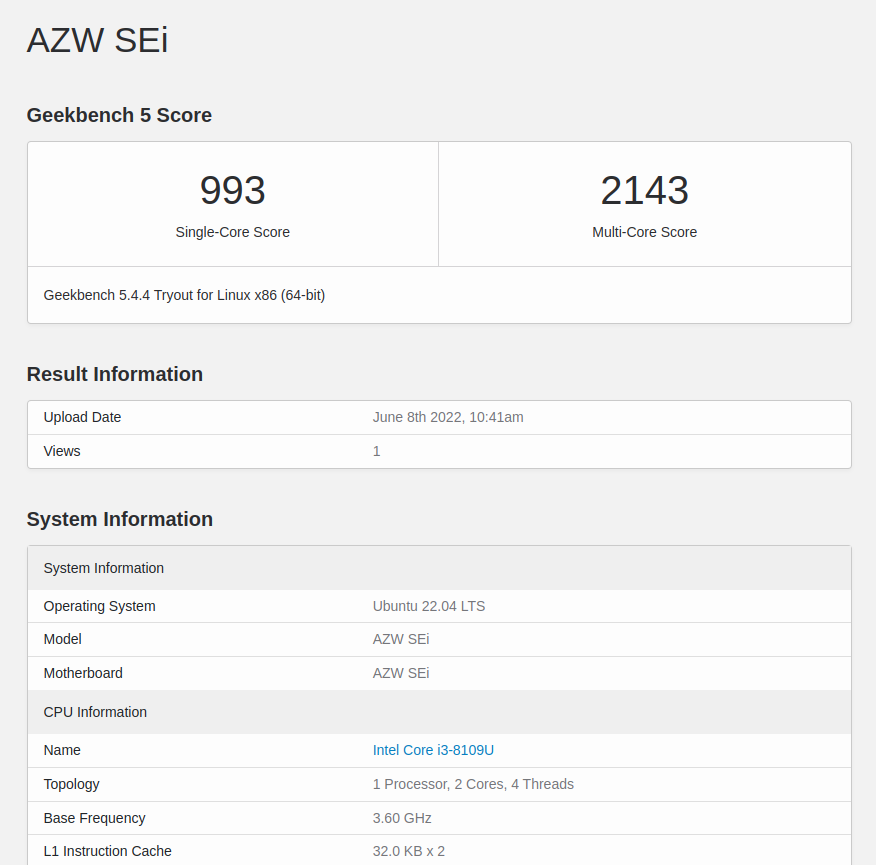
Task: Select the '3.60 GHz' value
Action: point(402,818)
